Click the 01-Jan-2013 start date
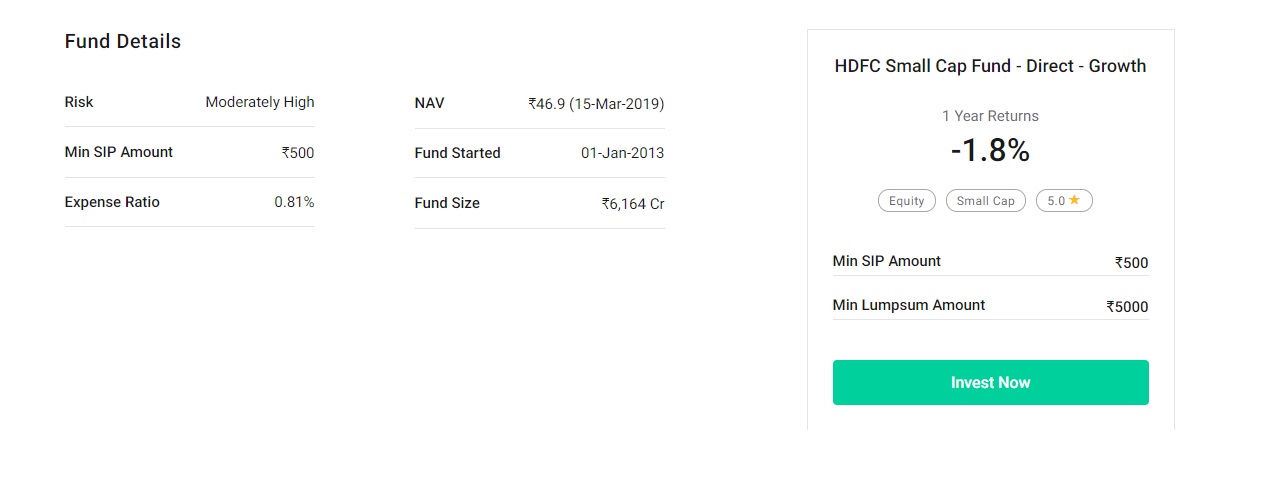 pyautogui.click(x=622, y=153)
